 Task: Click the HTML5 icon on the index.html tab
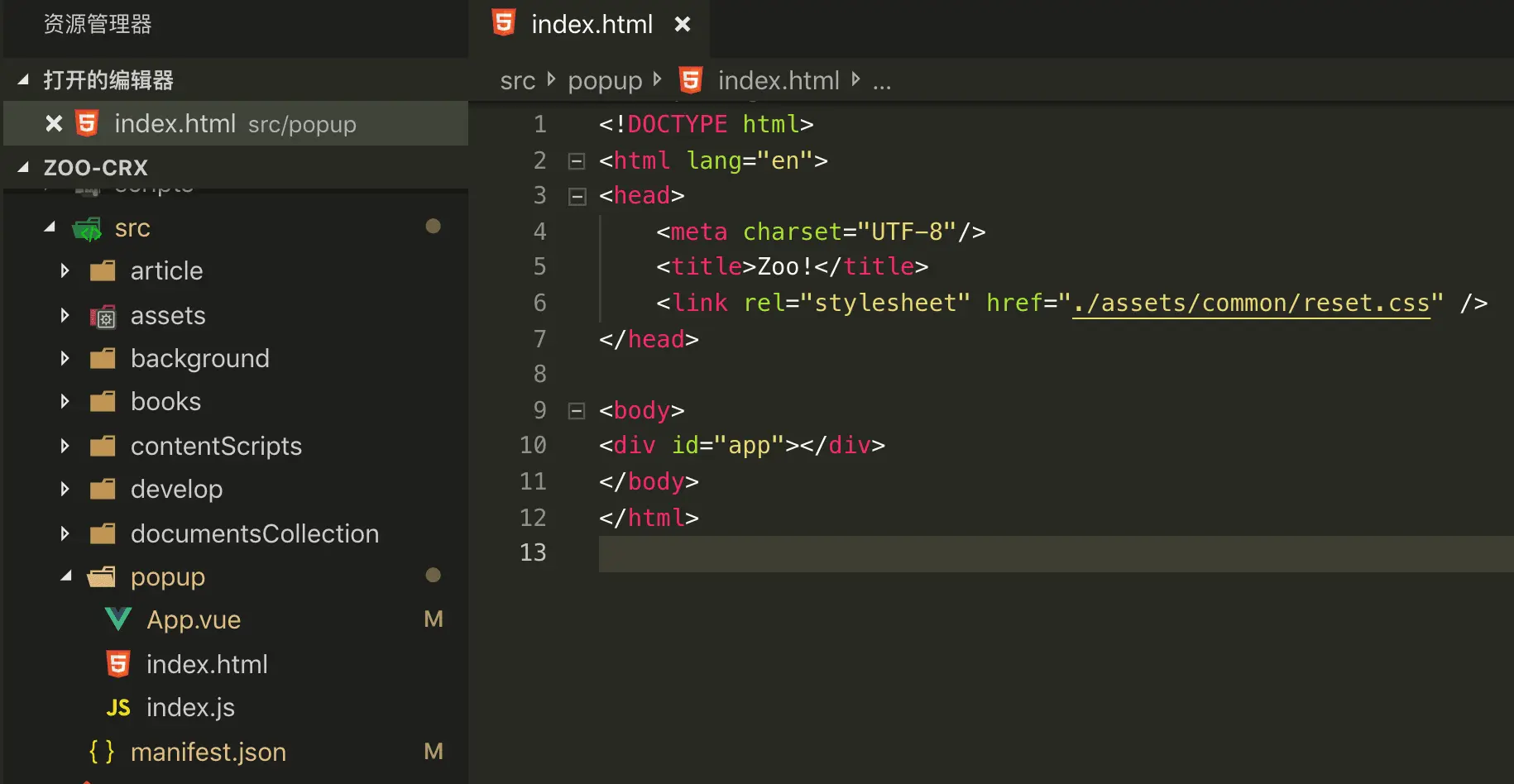click(504, 23)
